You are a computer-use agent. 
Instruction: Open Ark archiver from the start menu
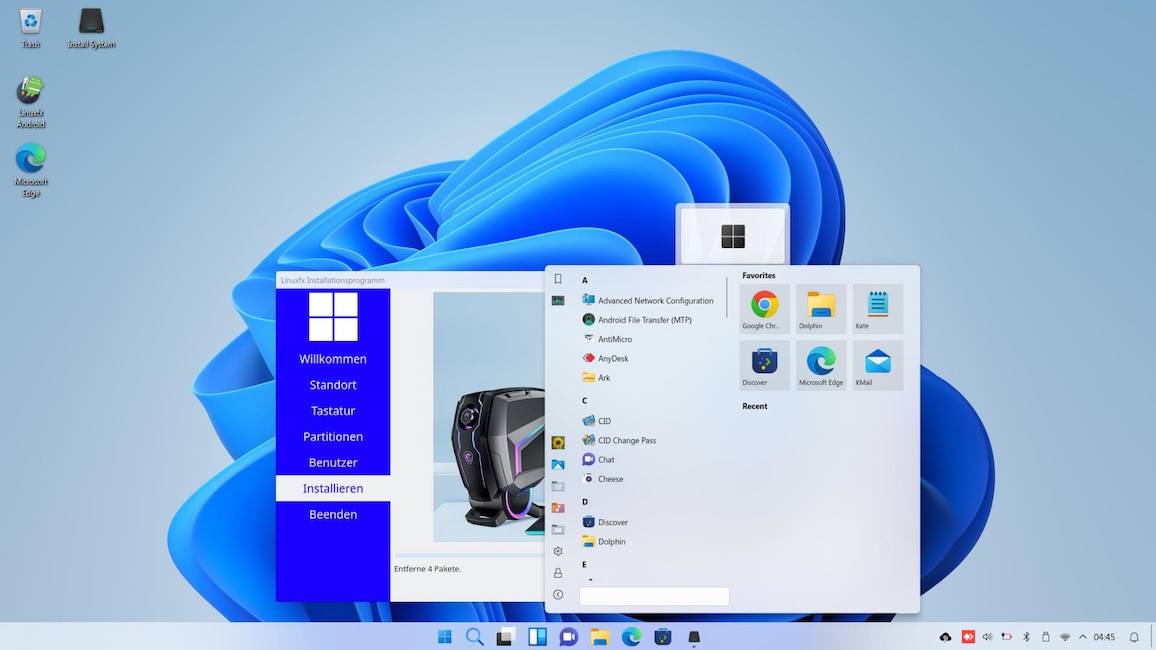coord(605,377)
